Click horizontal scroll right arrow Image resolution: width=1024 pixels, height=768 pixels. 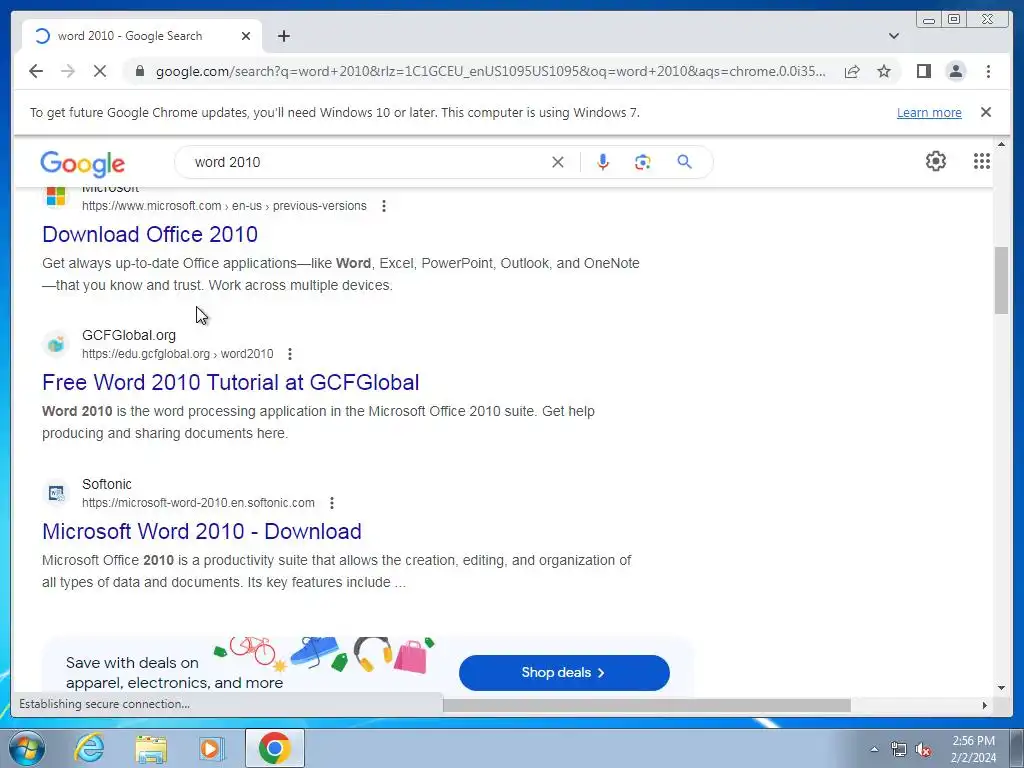(x=985, y=705)
